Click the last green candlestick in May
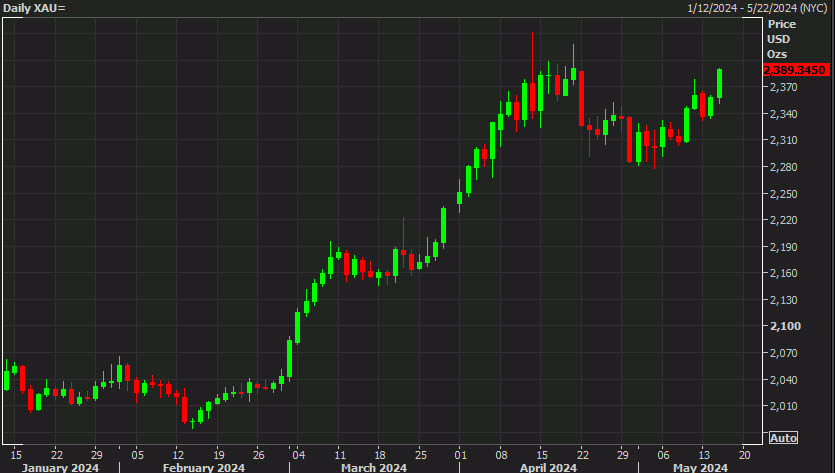Screen dimensions: 835x473 (719, 84)
